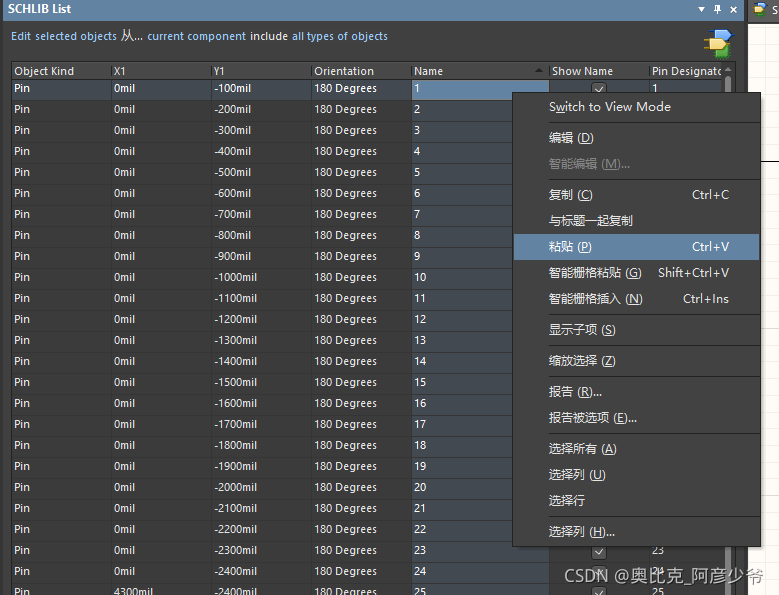Click the 180 Degrees cell in the -2200mil row

coord(362,529)
